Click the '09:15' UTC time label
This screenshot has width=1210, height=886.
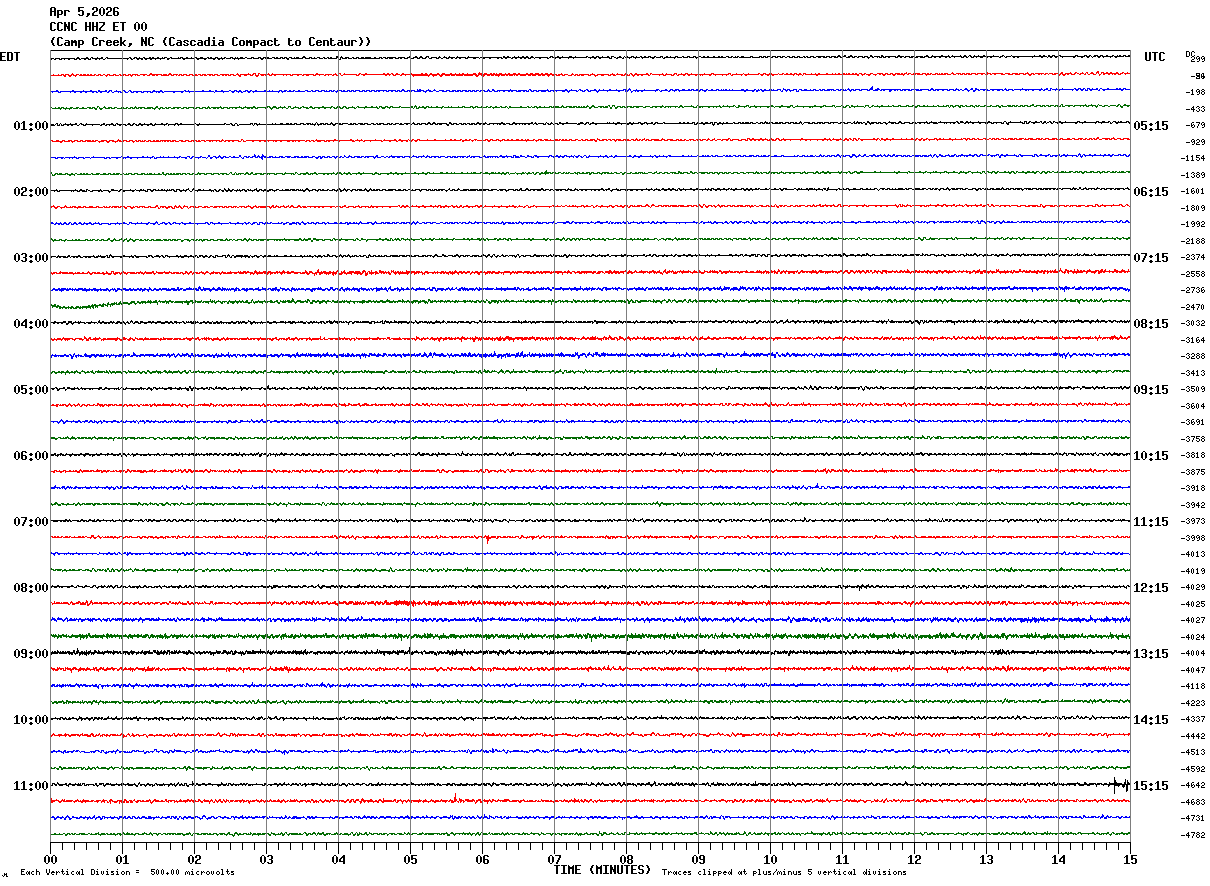[1151, 390]
